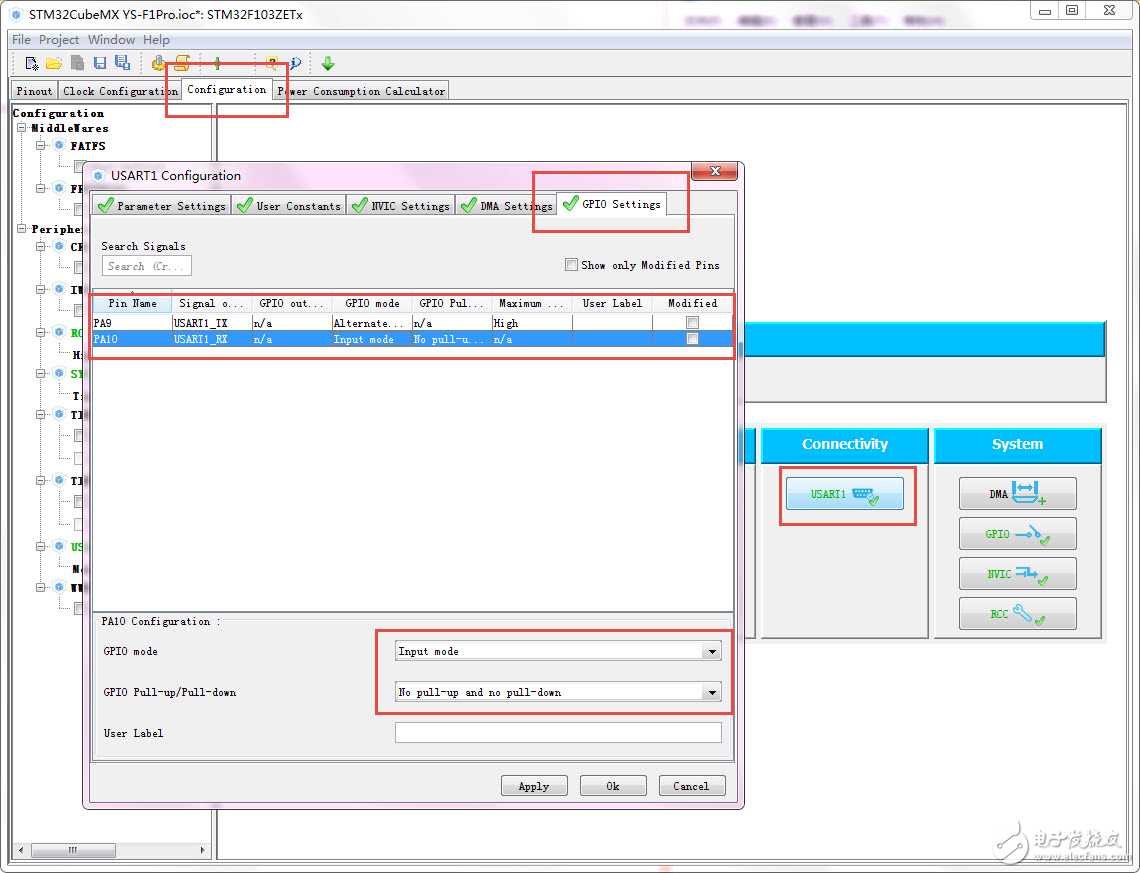This screenshot has width=1140, height=873.
Task: Click the Input mode cell in PA10 row
Action: click(x=372, y=339)
